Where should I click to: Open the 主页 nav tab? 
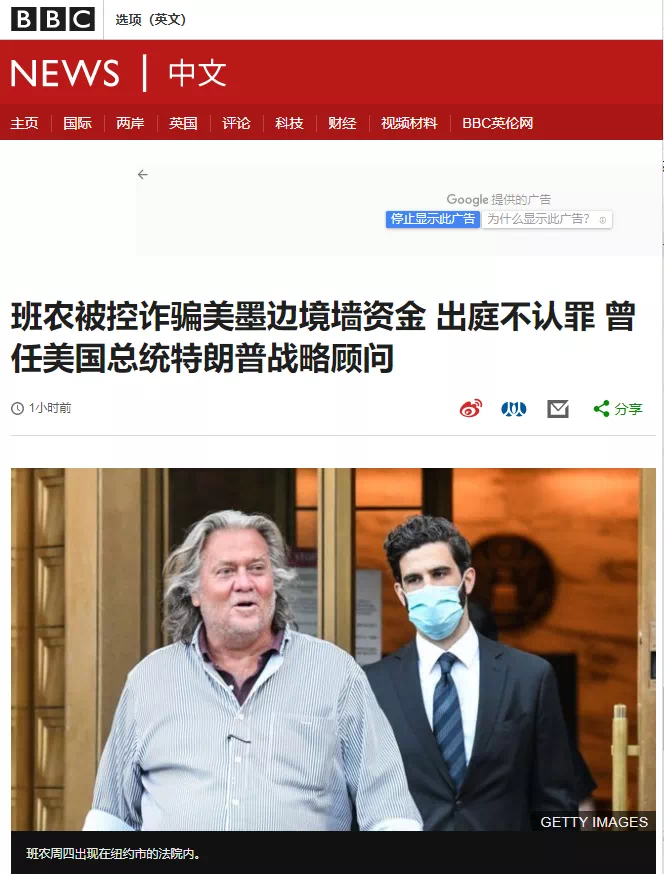point(25,123)
